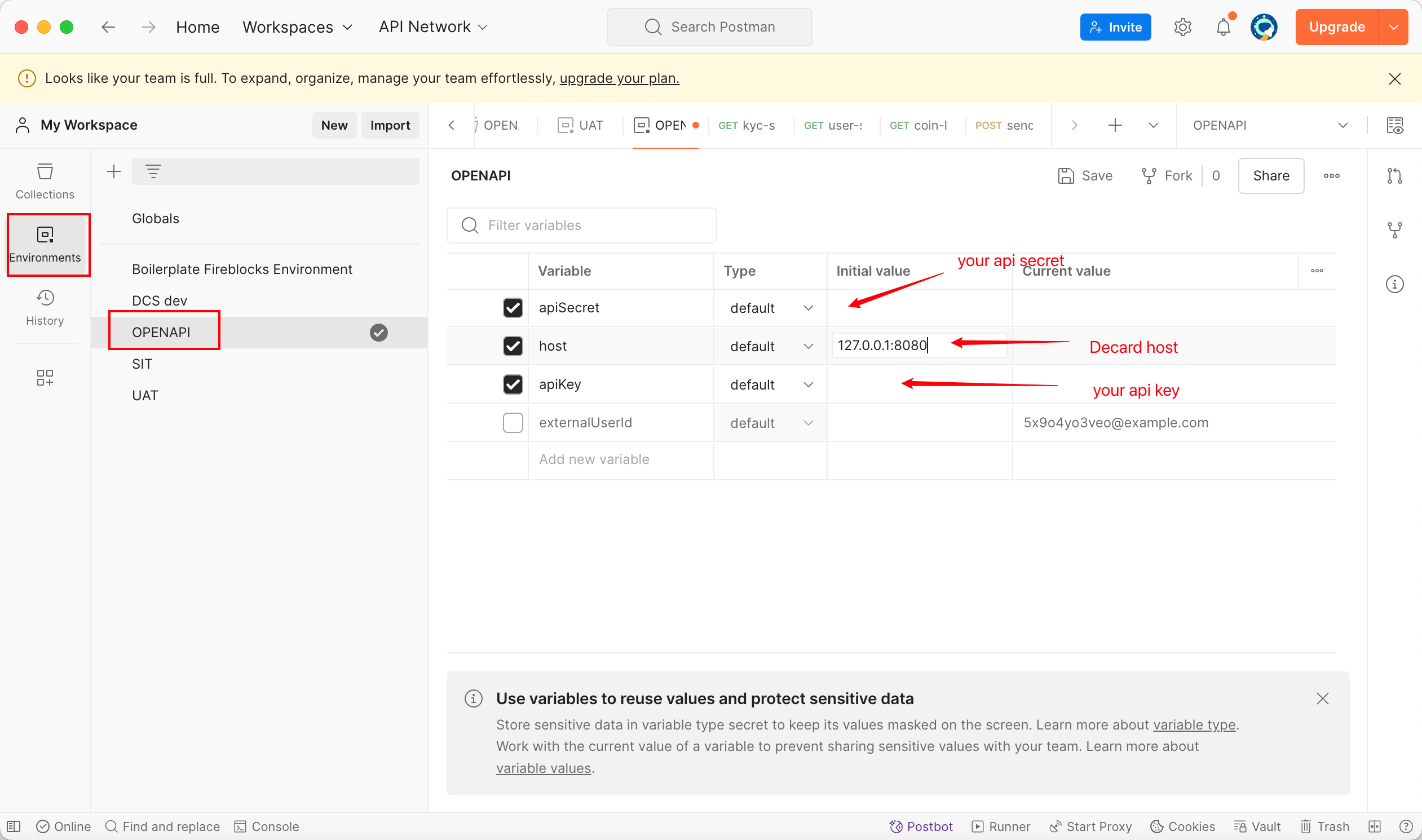Click the sidebar filter icon

153,171
